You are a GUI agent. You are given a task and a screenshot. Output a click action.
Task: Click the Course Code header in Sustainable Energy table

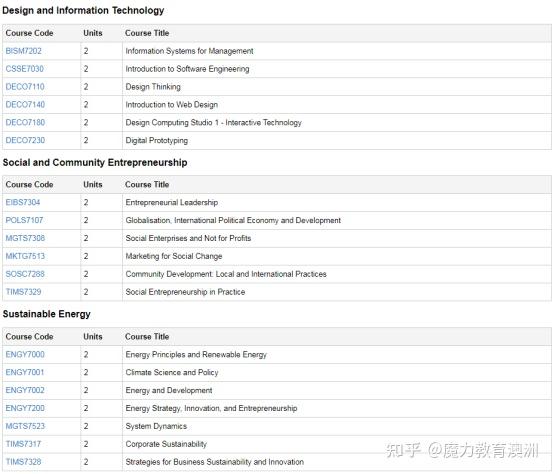[x=29, y=337]
